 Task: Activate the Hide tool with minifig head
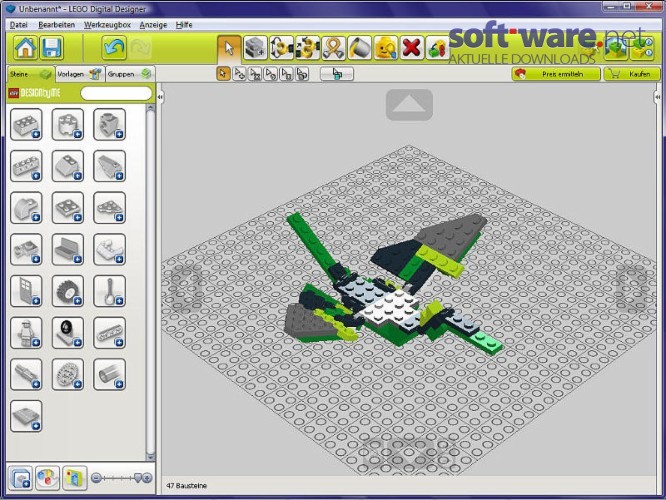pos(386,48)
